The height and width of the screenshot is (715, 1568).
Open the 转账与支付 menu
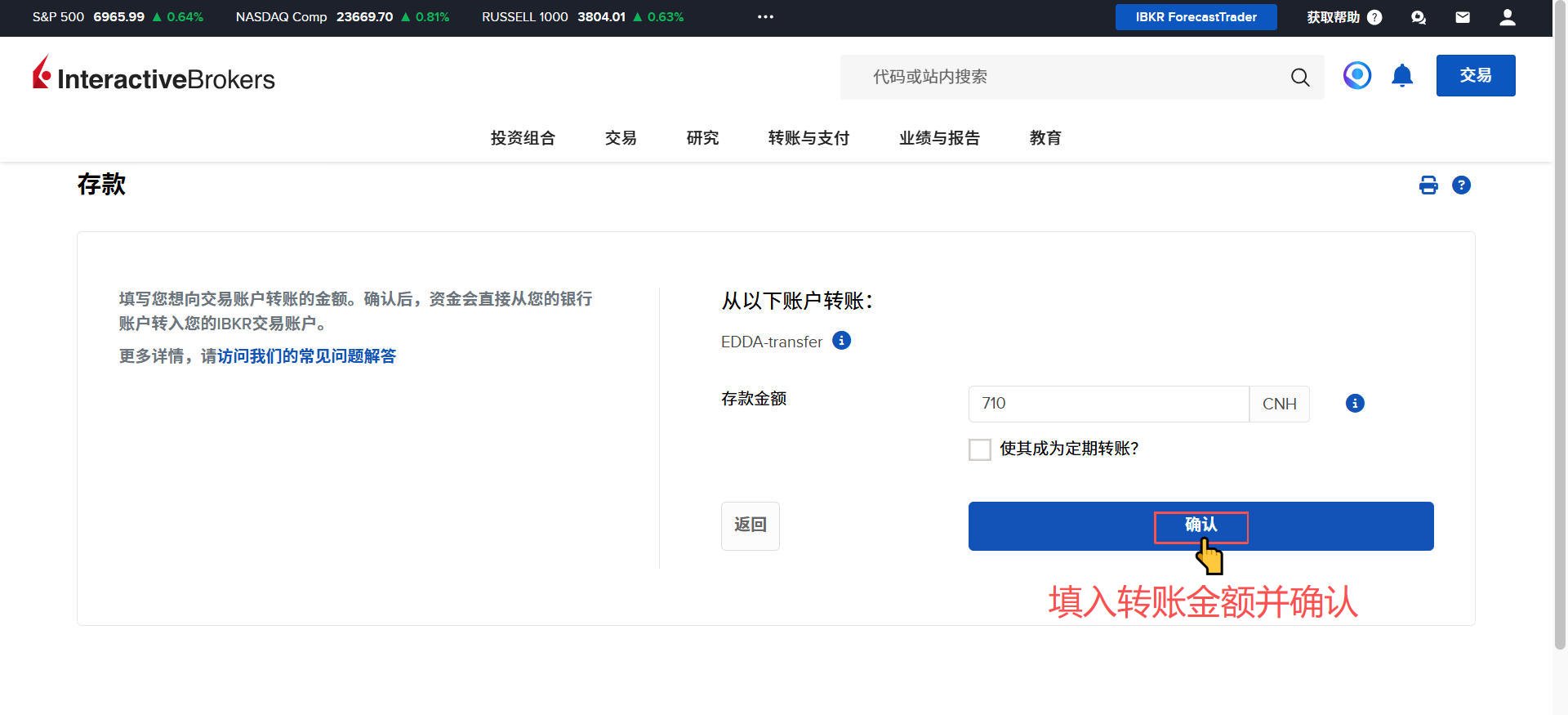coord(808,138)
